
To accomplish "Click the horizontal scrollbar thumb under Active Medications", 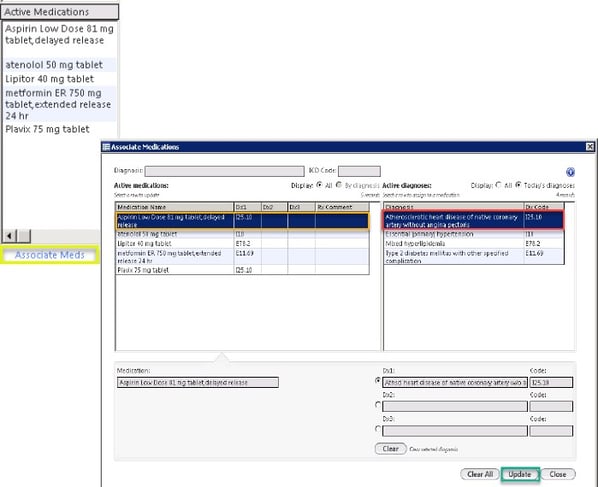I will coord(24,236).
